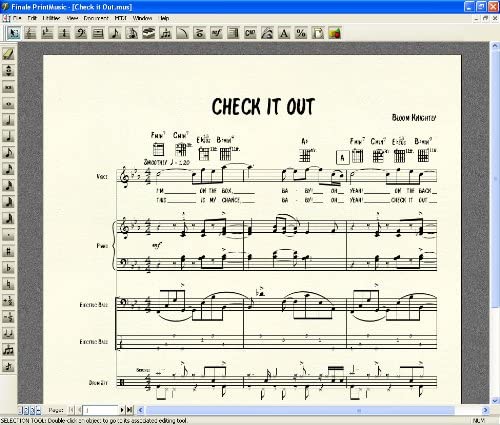Go to the previous page button

click(79, 410)
